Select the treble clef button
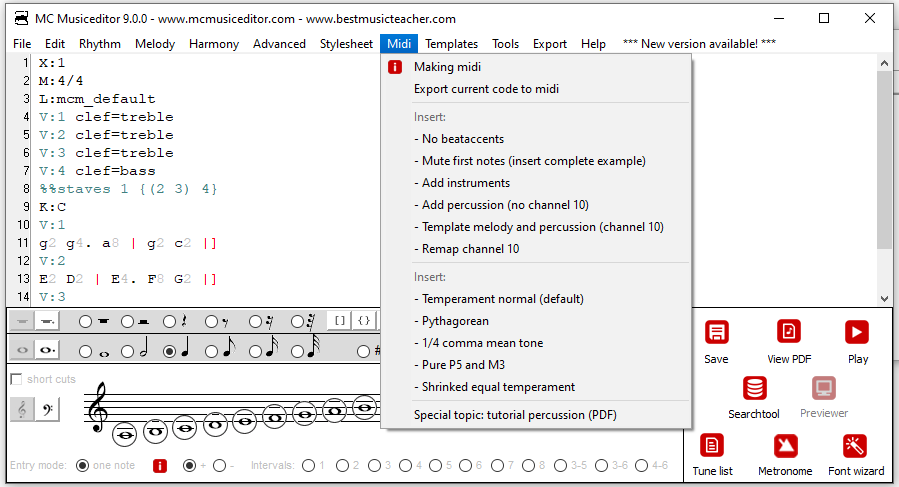 [22, 409]
